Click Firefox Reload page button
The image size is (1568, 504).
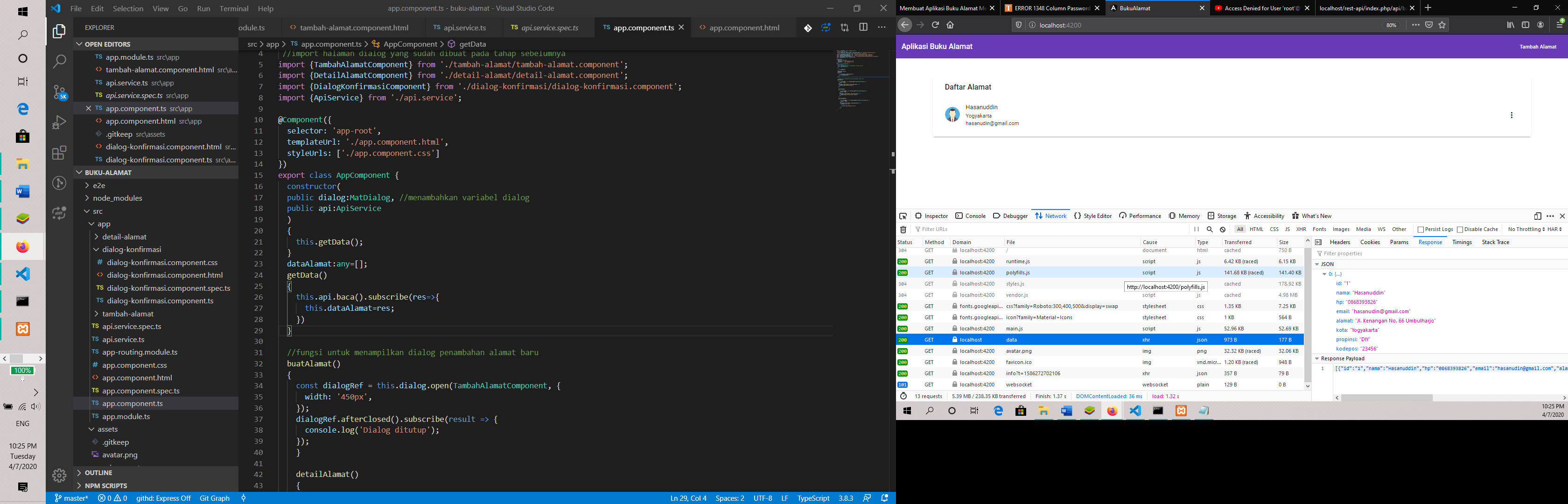(x=936, y=25)
